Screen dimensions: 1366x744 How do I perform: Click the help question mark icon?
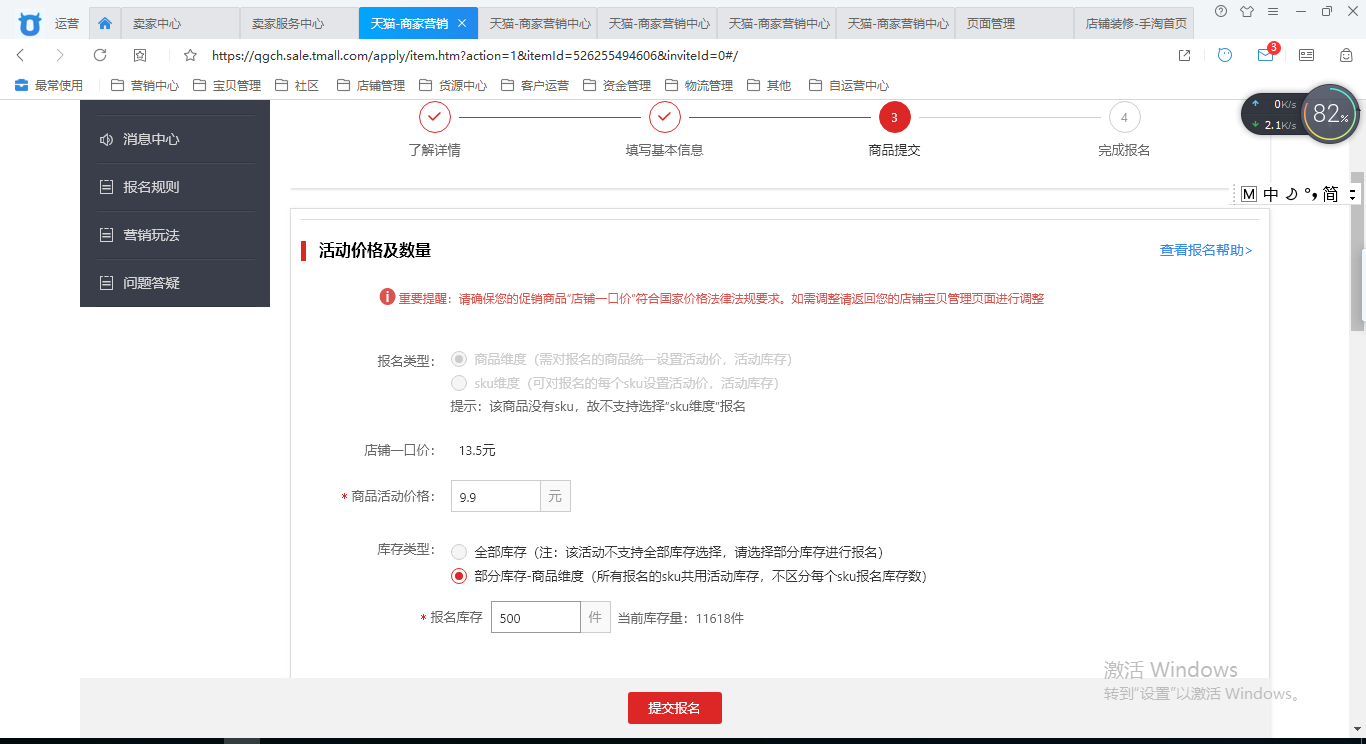(x=1221, y=11)
